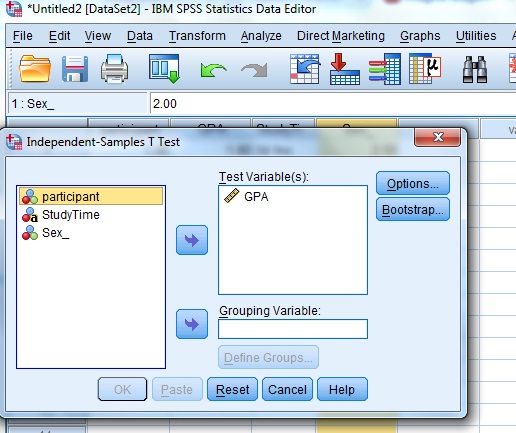Open the Analyze menu

click(x=261, y=36)
